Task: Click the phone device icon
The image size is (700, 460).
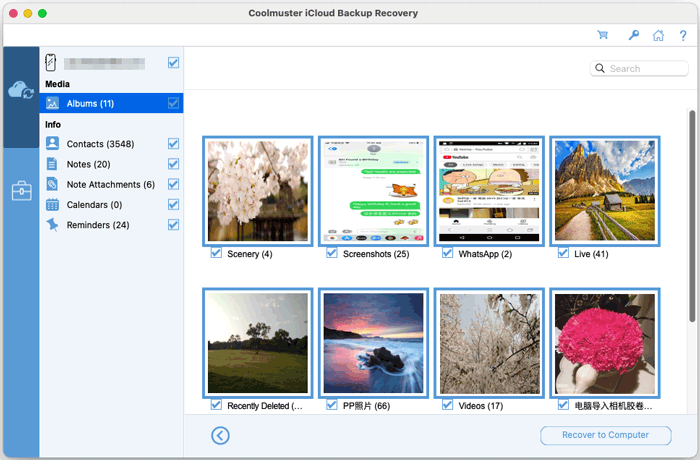Action: pyautogui.click(x=51, y=63)
